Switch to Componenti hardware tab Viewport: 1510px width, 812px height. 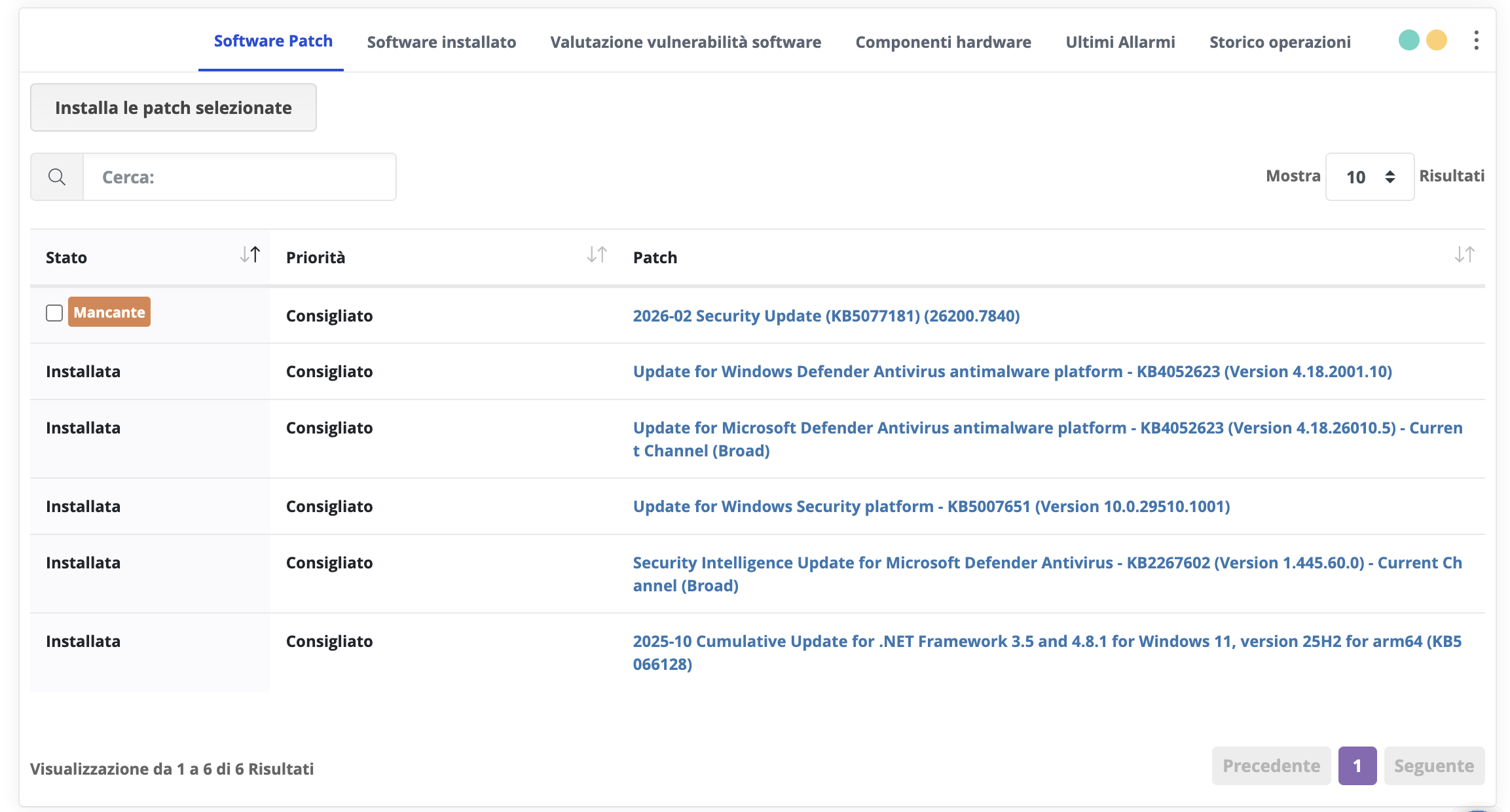[x=943, y=42]
